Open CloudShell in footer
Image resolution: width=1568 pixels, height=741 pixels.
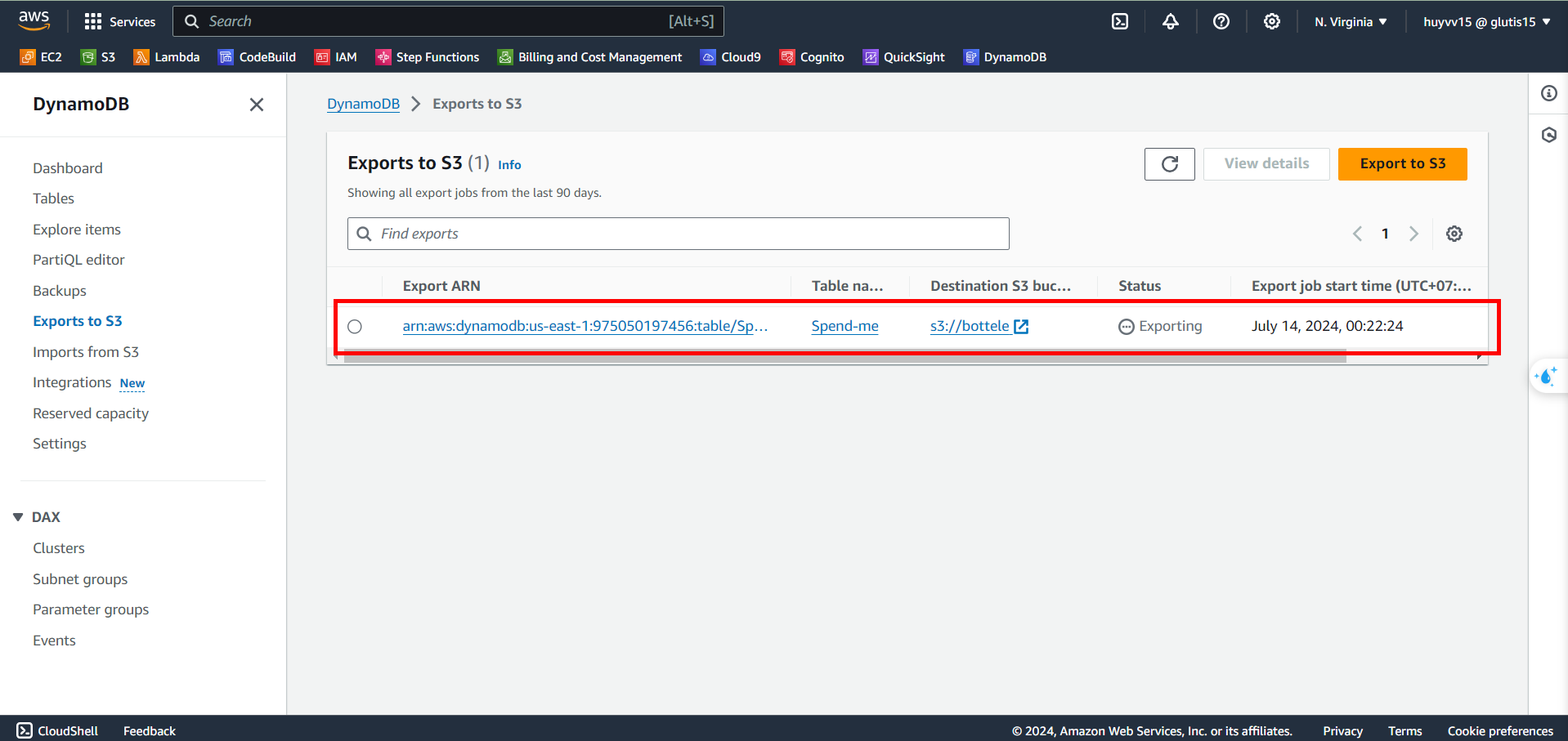pyautogui.click(x=57, y=730)
